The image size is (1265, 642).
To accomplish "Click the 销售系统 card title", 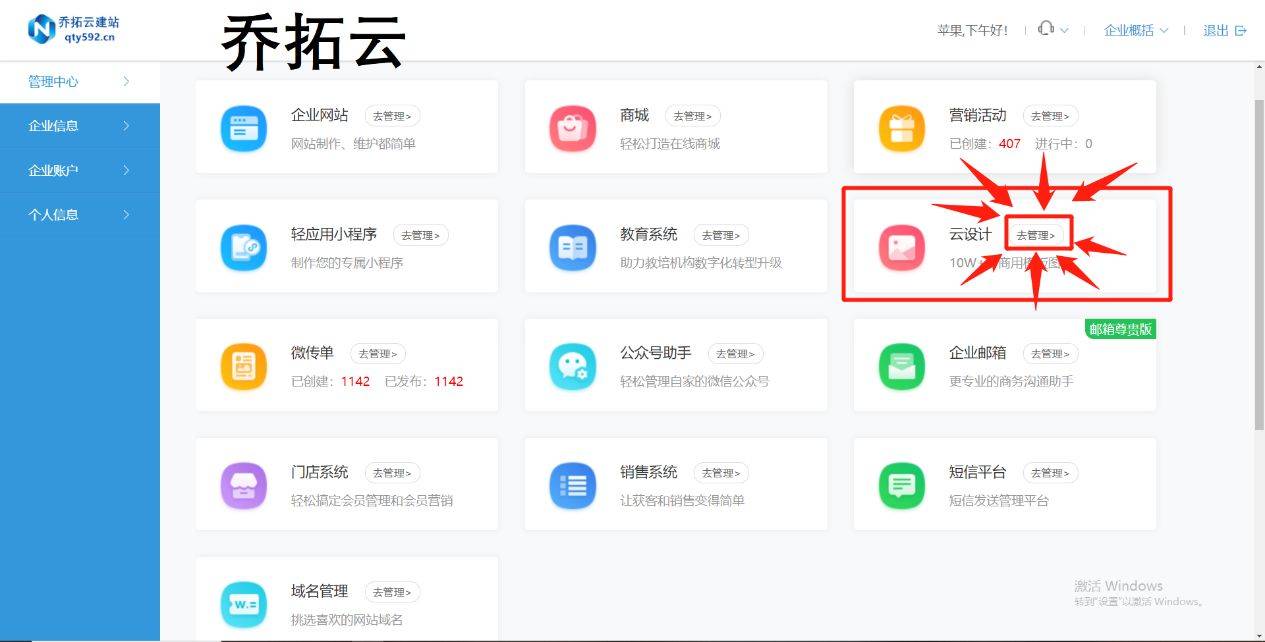I will [649, 471].
